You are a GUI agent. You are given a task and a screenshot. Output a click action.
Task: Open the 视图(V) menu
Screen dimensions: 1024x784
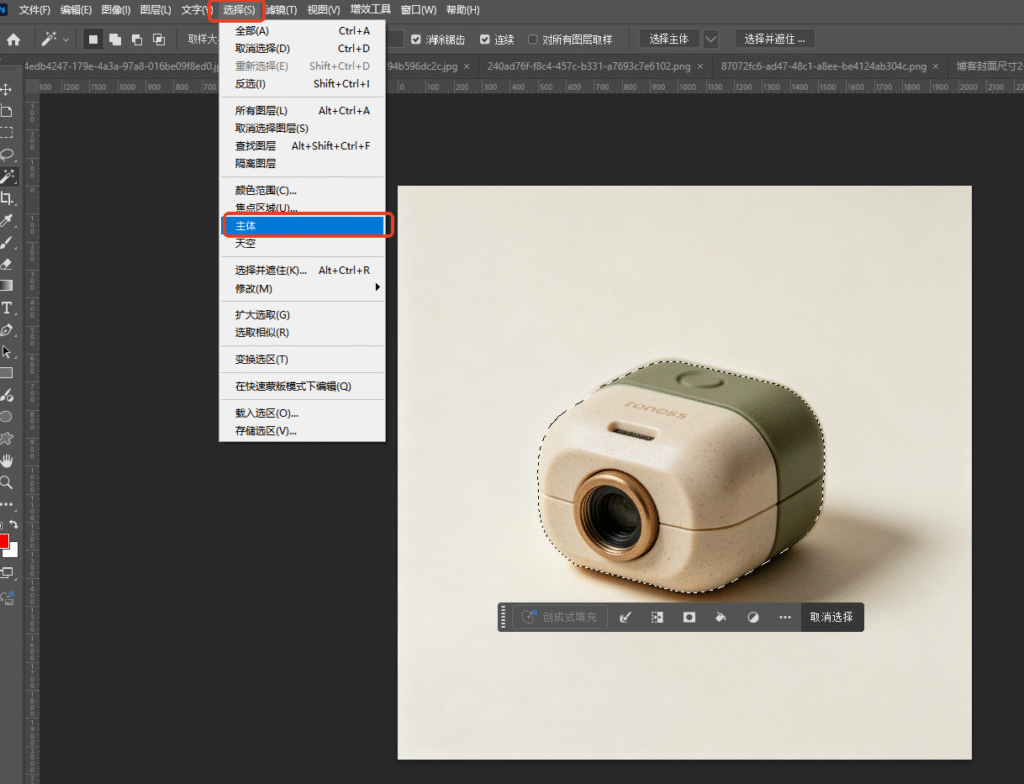tap(323, 10)
